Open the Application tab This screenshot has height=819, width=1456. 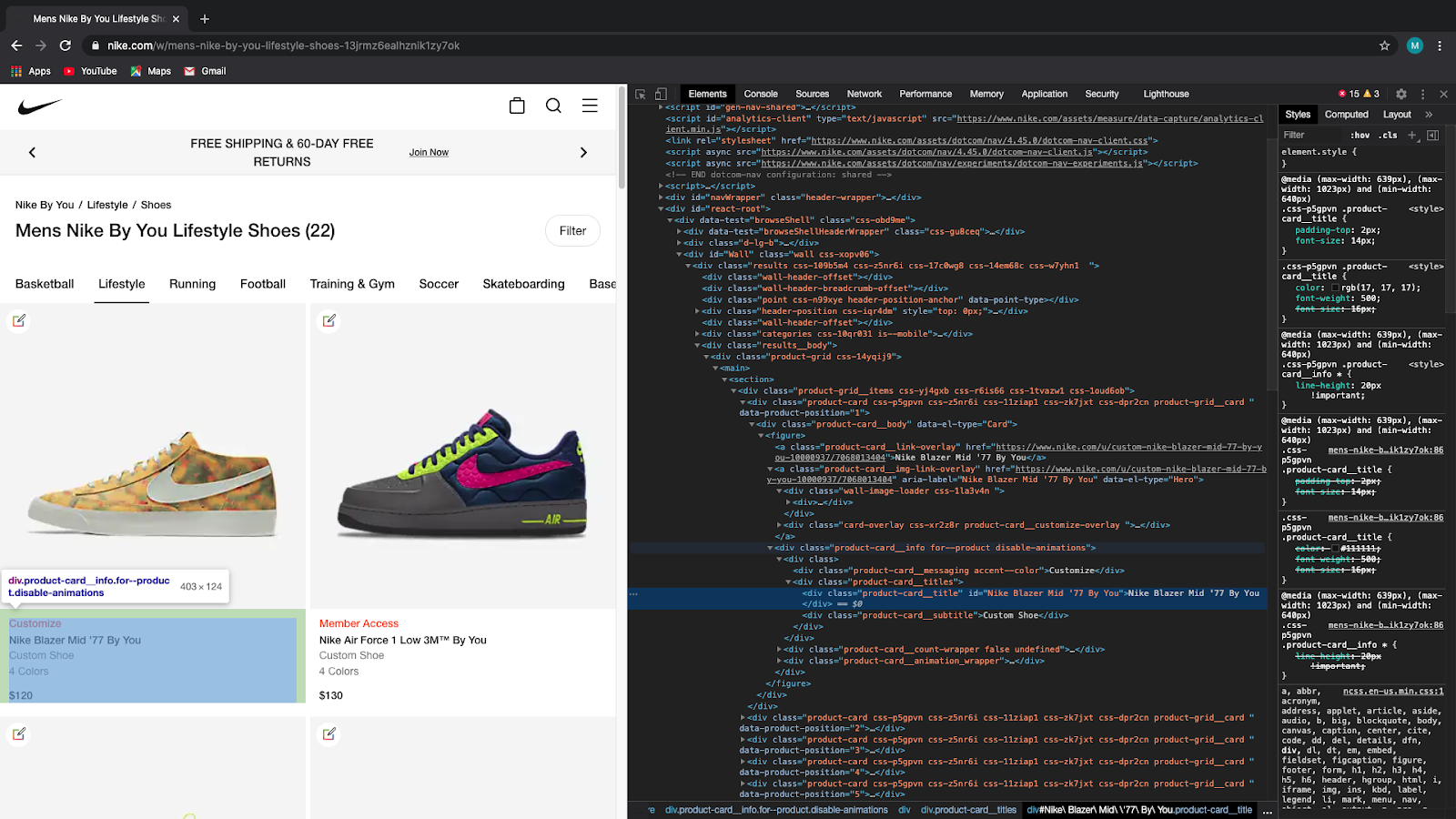1044,94
